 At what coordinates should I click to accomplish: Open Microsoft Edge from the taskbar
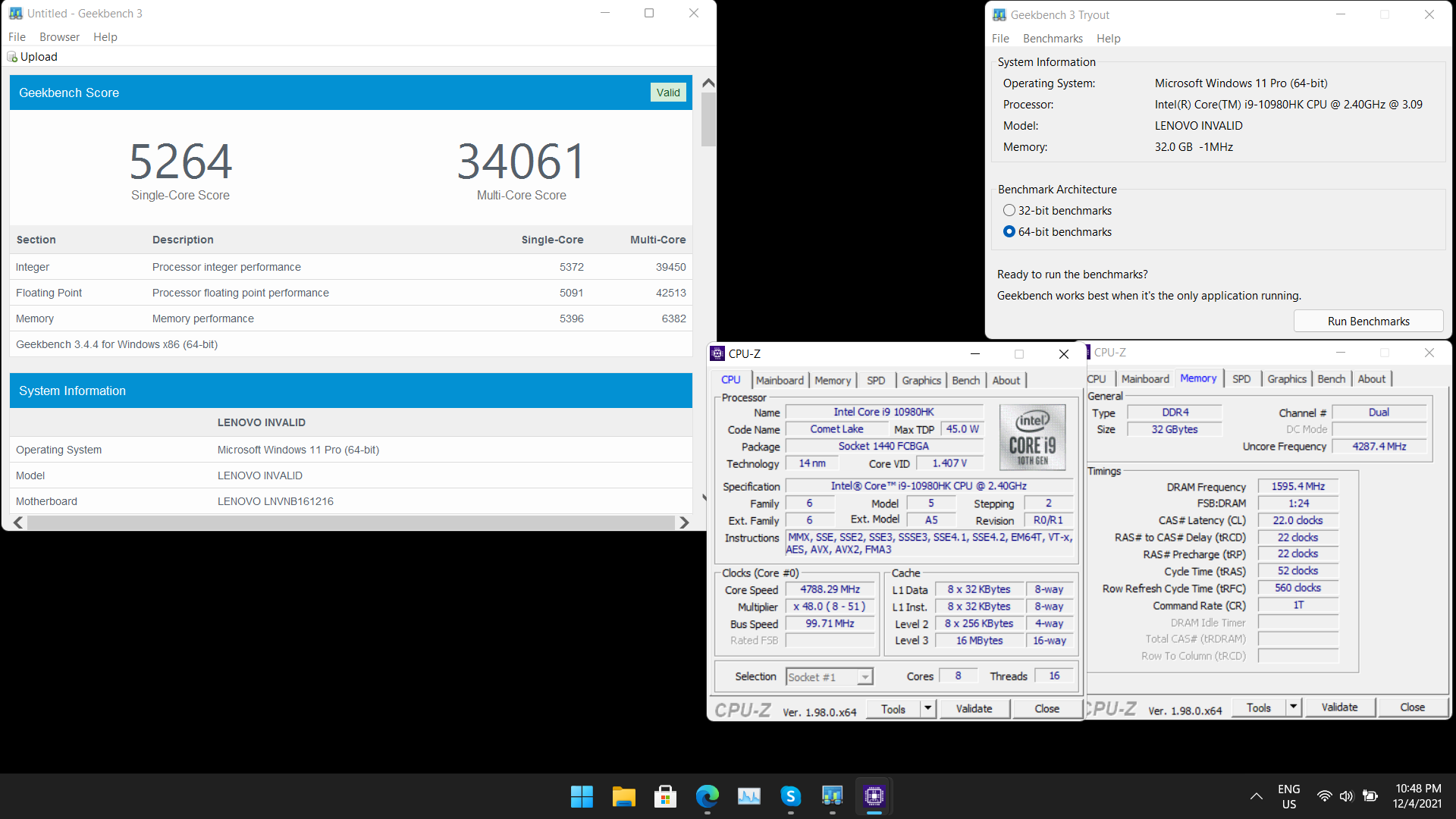pos(707,796)
